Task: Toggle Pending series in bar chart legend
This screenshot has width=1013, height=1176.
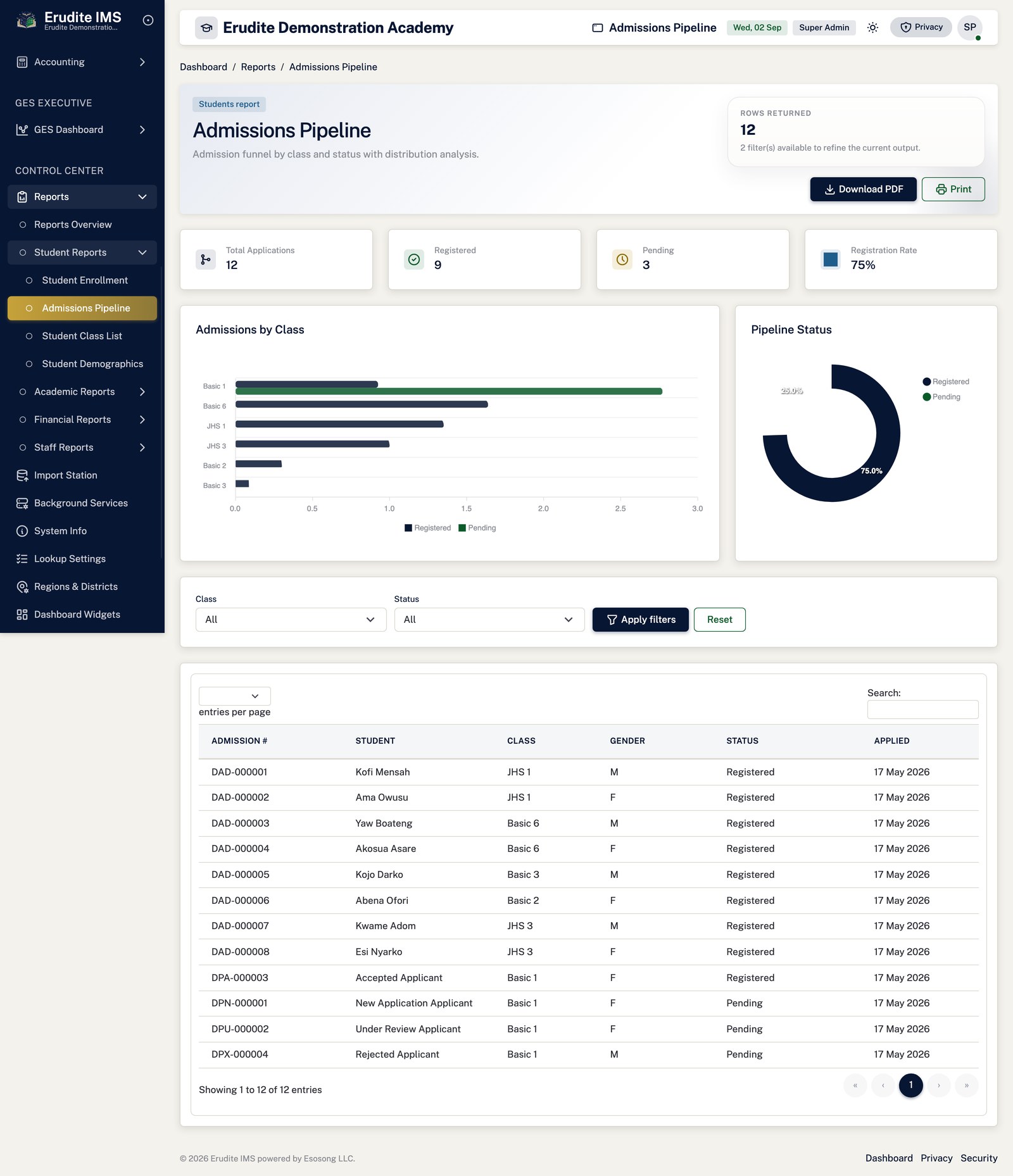Action: tap(477, 528)
